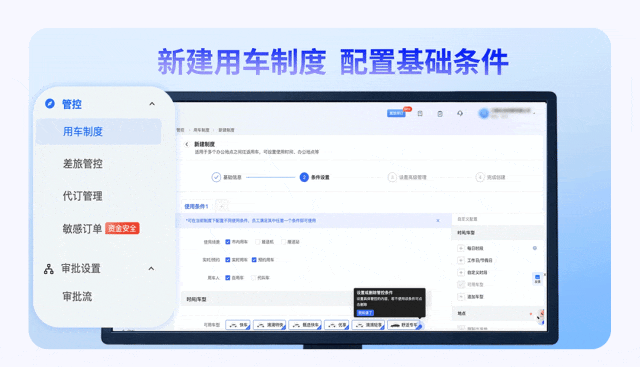This screenshot has width=640, height=367.
Task: Click the blue info icon beside 每日时段
Action: tap(535, 248)
